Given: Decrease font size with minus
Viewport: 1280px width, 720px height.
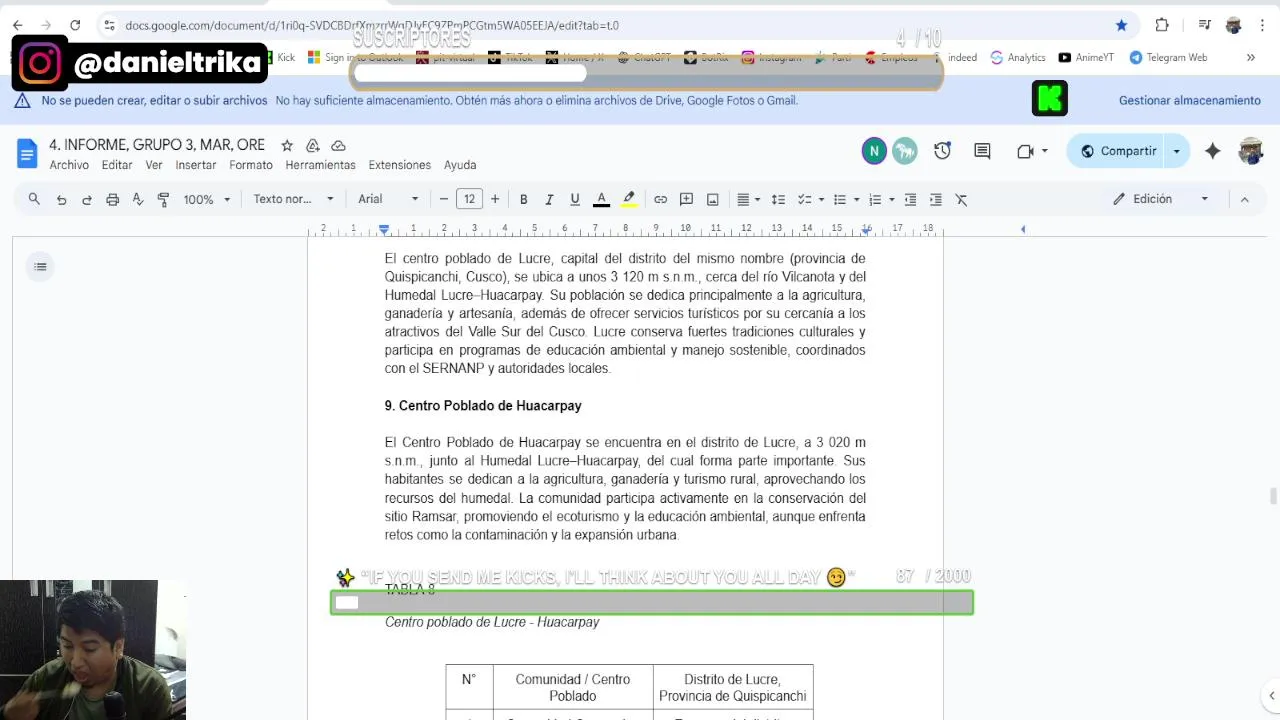Looking at the screenshot, I should point(444,199).
